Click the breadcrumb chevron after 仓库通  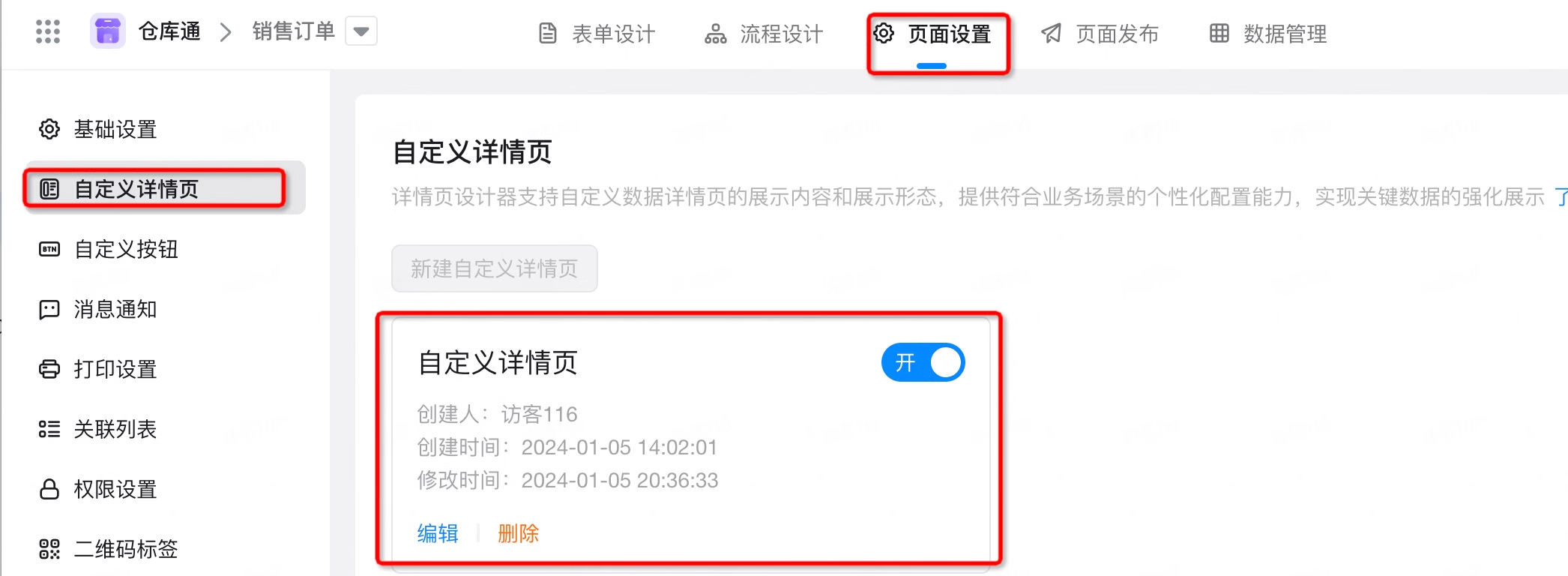[x=226, y=32]
